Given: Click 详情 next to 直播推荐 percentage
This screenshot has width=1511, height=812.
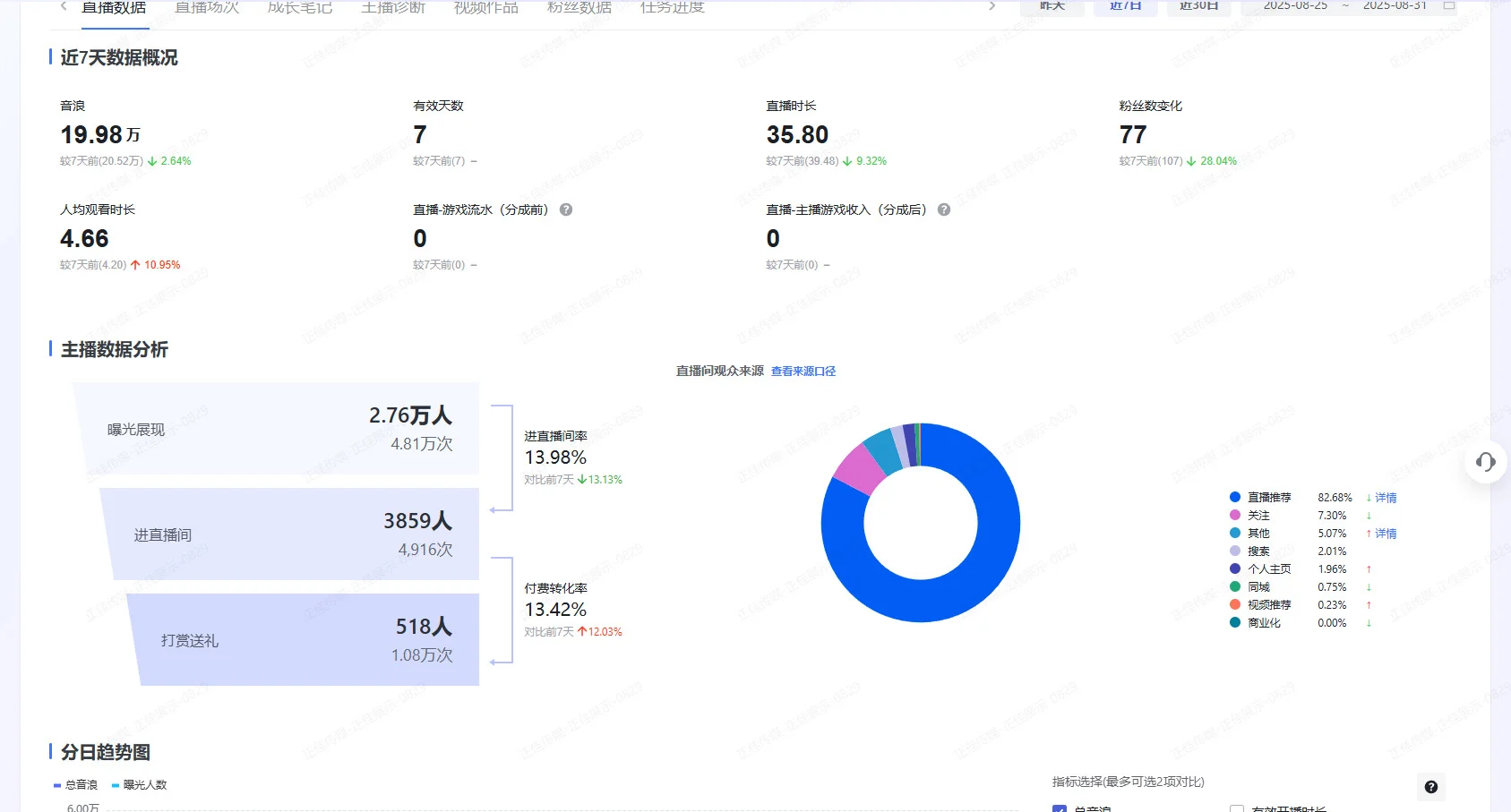Looking at the screenshot, I should [1384, 497].
